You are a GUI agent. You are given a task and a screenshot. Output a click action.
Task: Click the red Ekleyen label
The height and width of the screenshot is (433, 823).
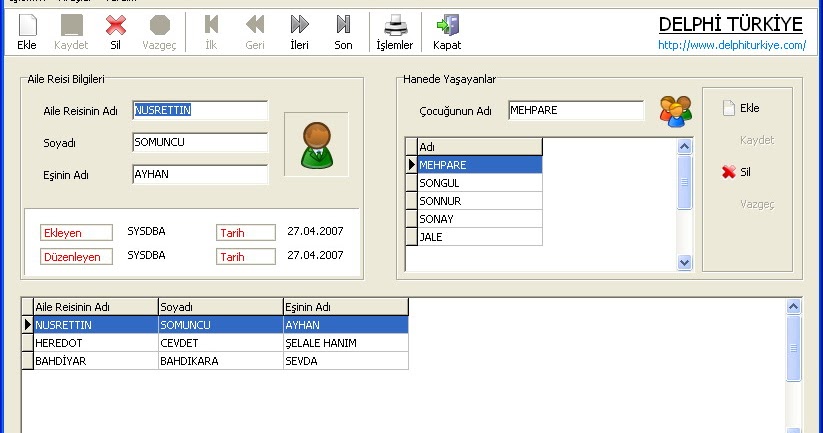coord(76,233)
